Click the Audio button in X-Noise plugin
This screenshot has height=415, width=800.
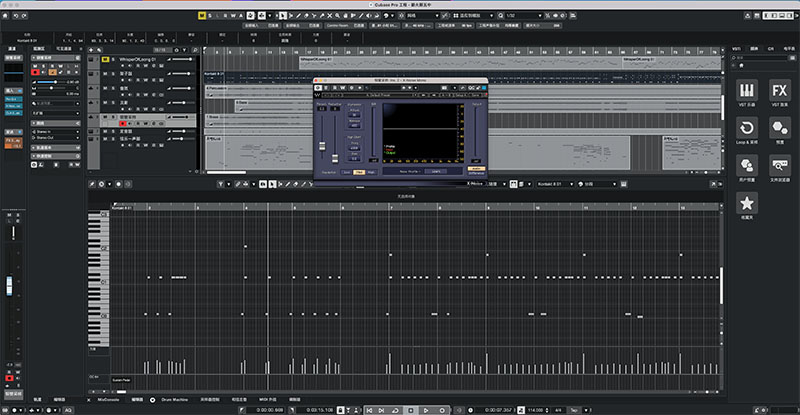tap(476, 168)
